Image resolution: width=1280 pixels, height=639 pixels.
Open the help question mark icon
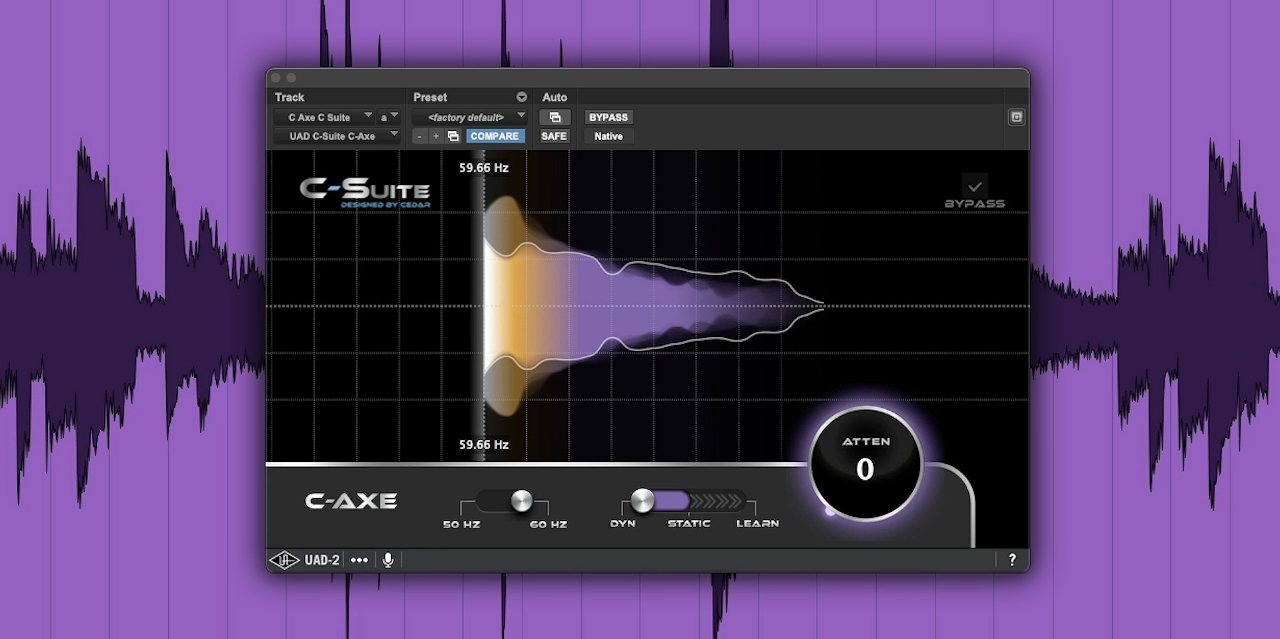point(1012,560)
